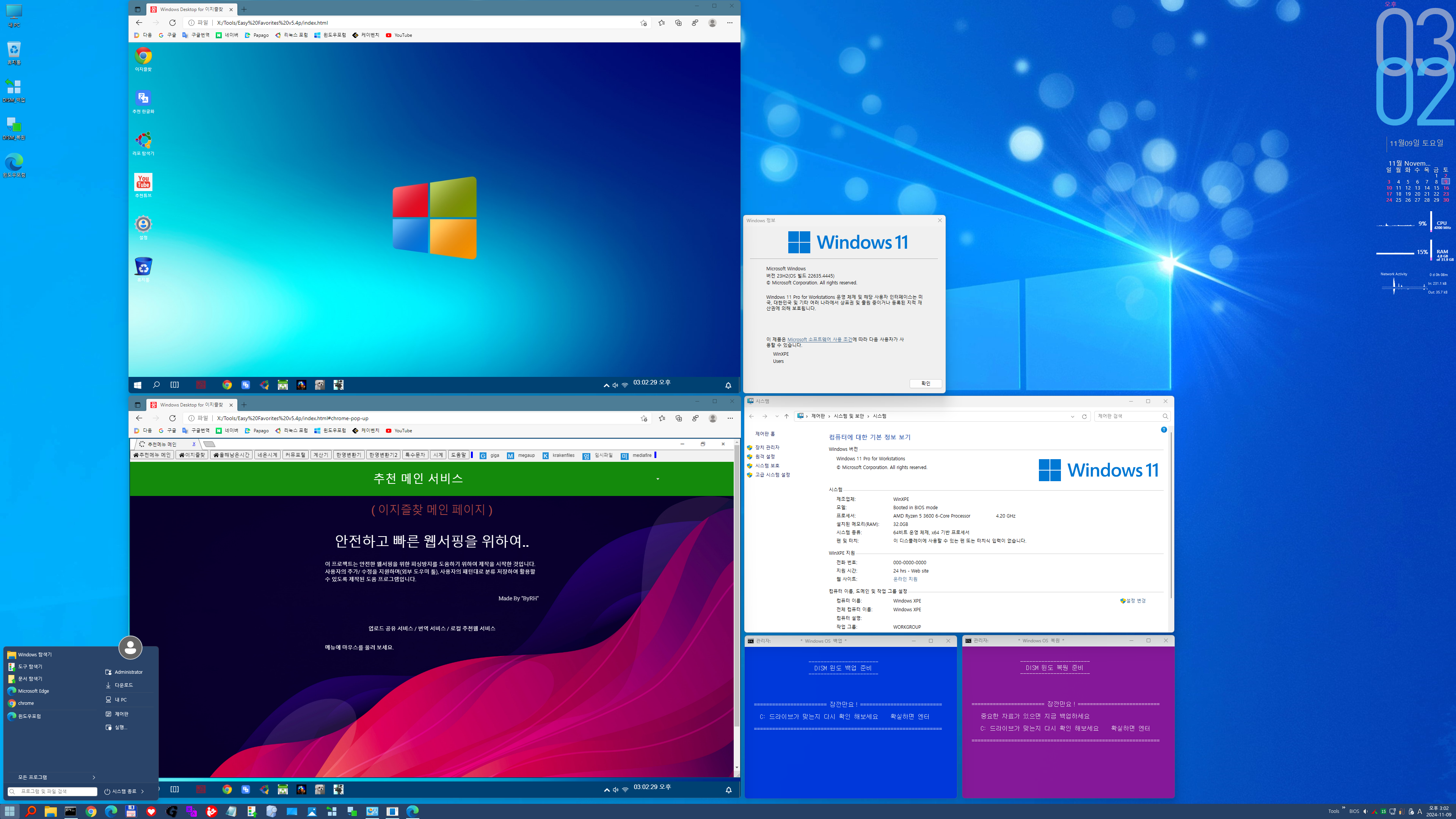Click the 계산기 button on the inner page toolbar
The height and width of the screenshot is (819, 1456).
(x=320, y=455)
